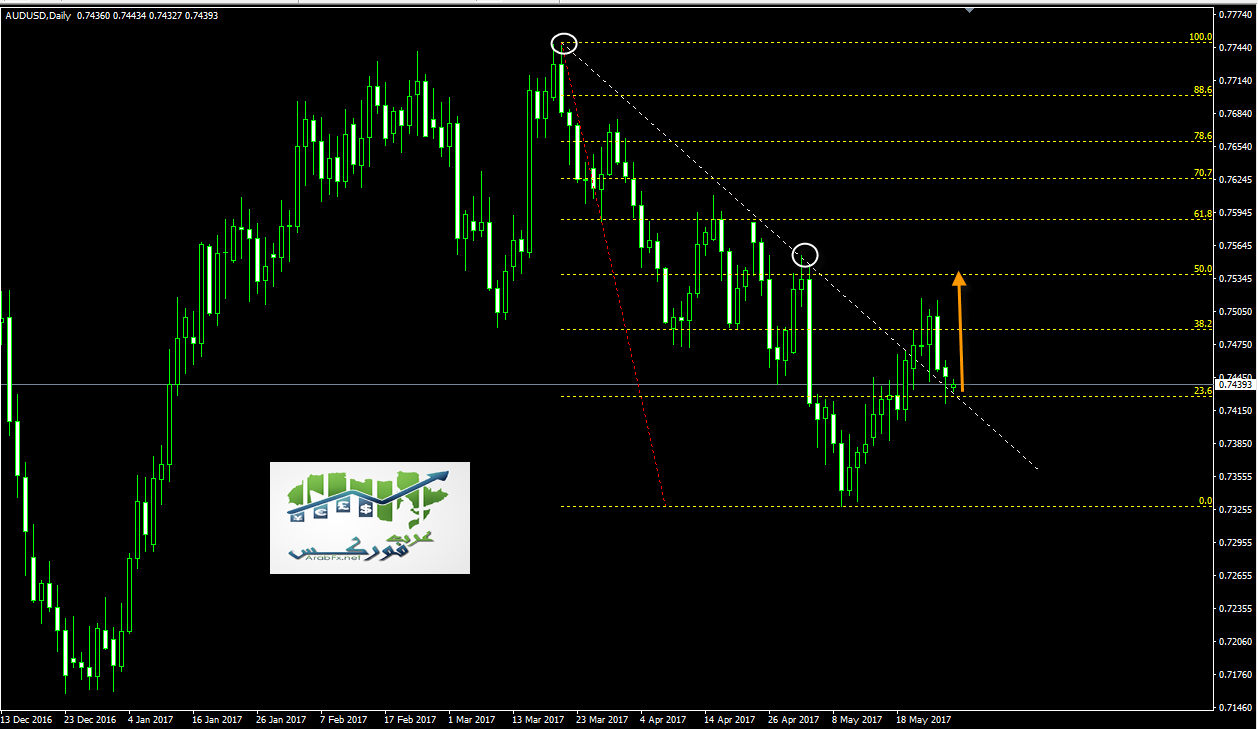Click 0.77140 on the price scale

1237,81
